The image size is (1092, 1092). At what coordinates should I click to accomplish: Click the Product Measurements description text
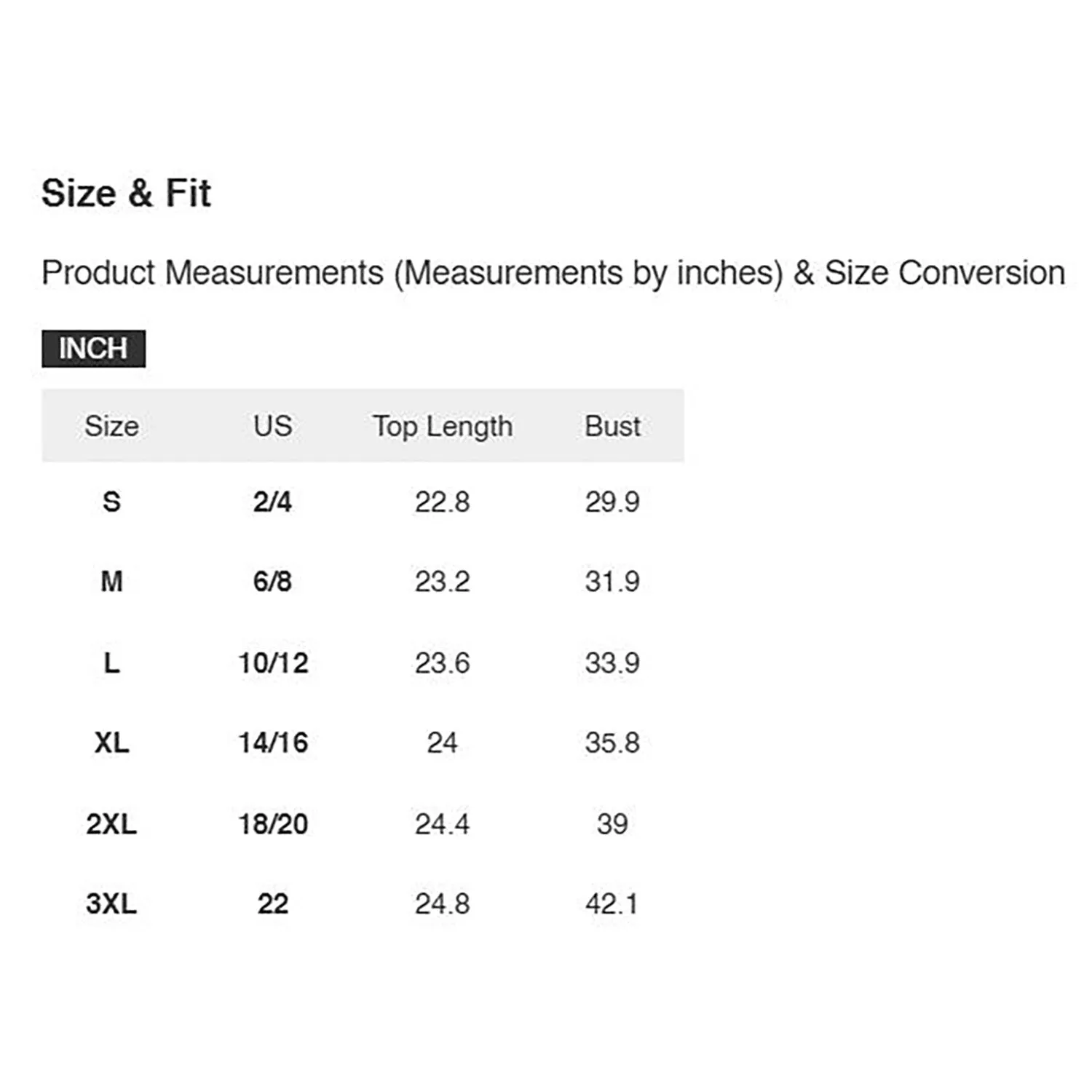(x=553, y=273)
